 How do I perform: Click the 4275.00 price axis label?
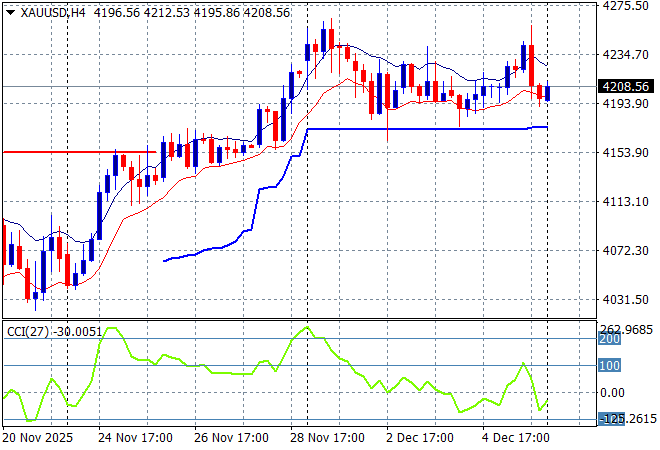[x=628, y=6]
